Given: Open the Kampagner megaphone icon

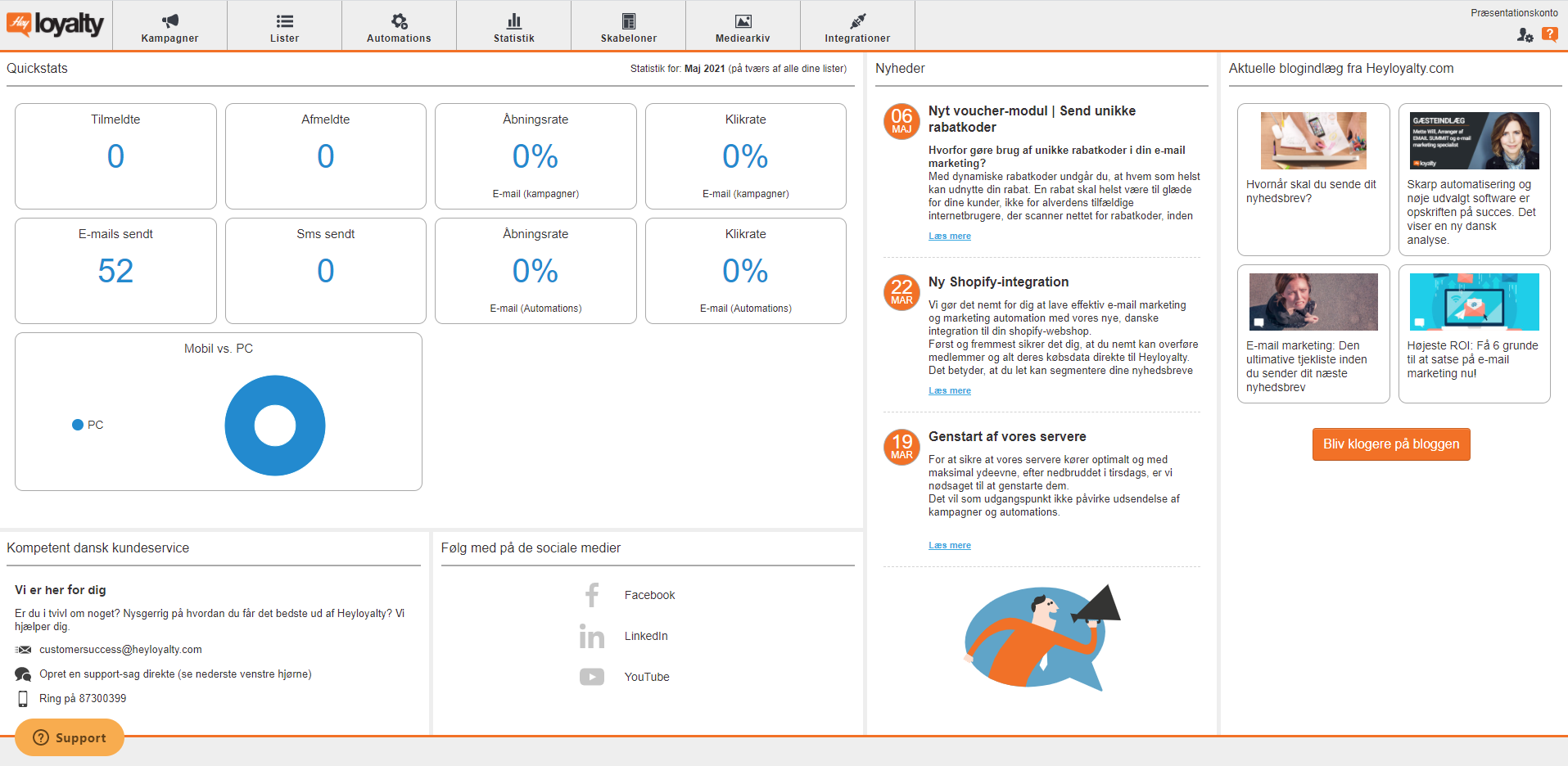Looking at the screenshot, I should point(169,20).
